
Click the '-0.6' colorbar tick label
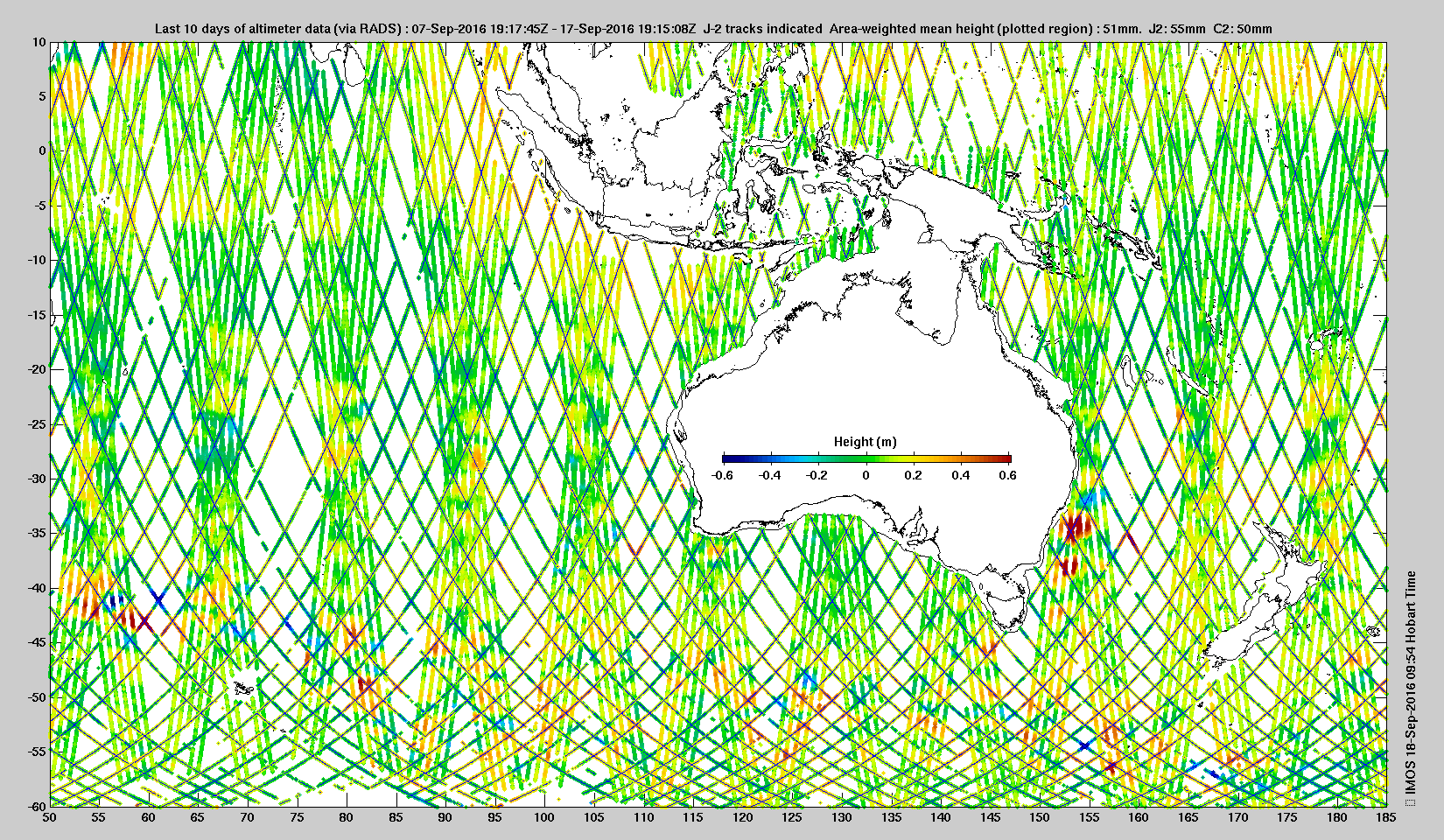point(722,475)
